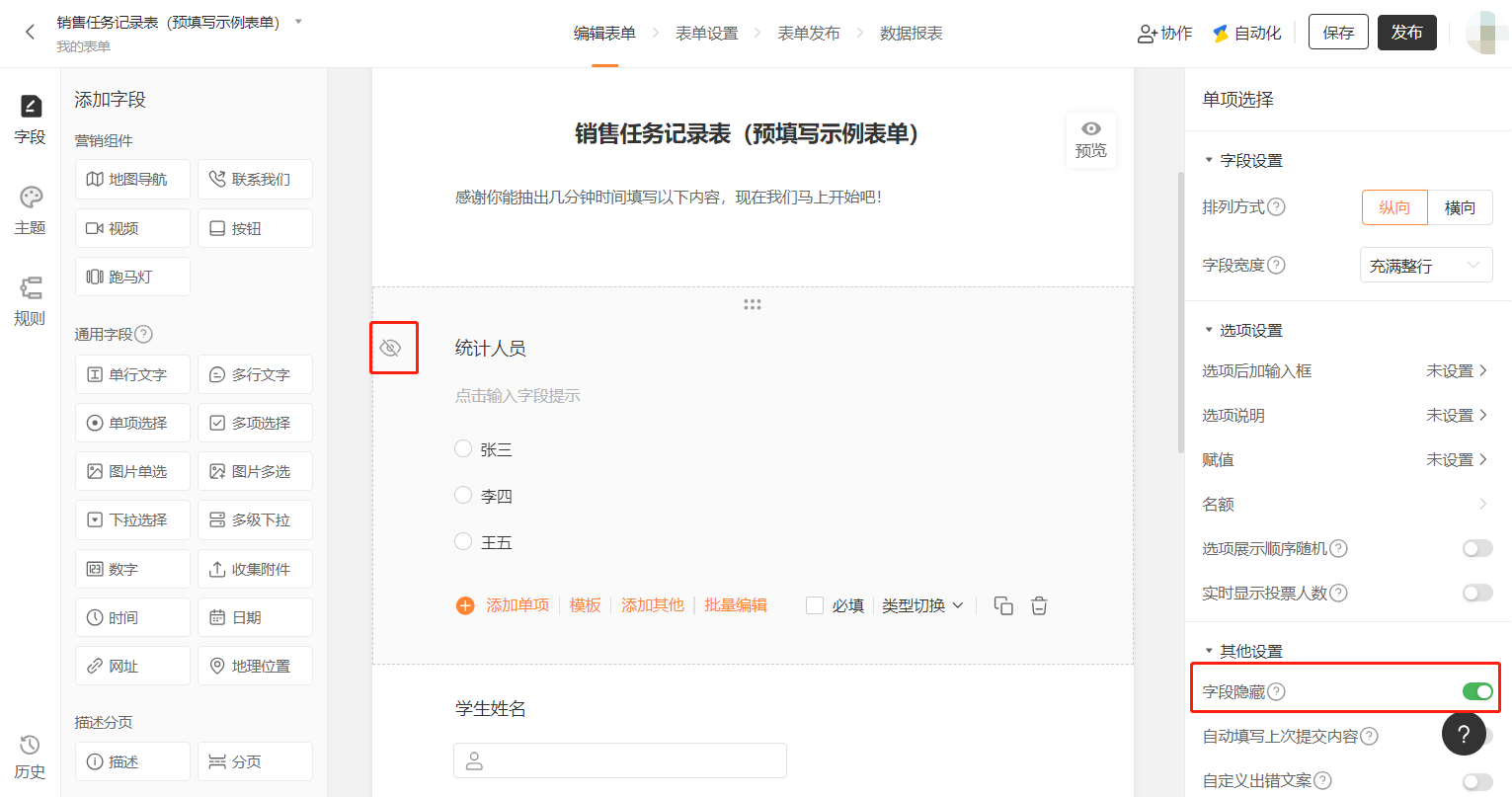1512x797 pixels.
Task: Collapse the 选项设置 section
Action: click(1209, 331)
